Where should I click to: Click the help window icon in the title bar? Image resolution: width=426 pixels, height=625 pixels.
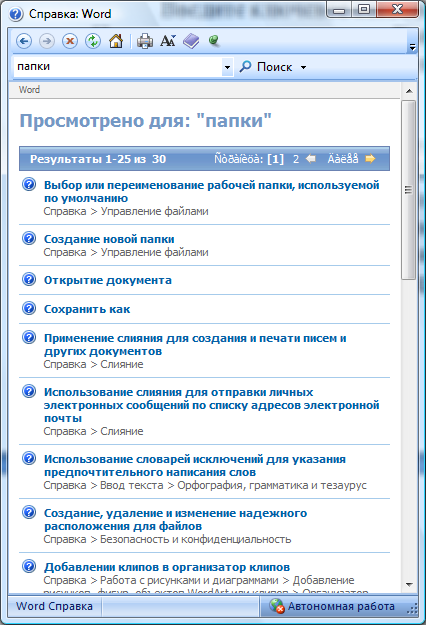click(x=16, y=14)
